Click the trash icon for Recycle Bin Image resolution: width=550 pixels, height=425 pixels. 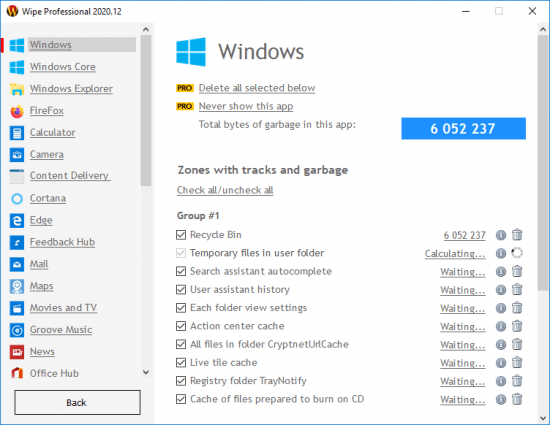(517, 235)
